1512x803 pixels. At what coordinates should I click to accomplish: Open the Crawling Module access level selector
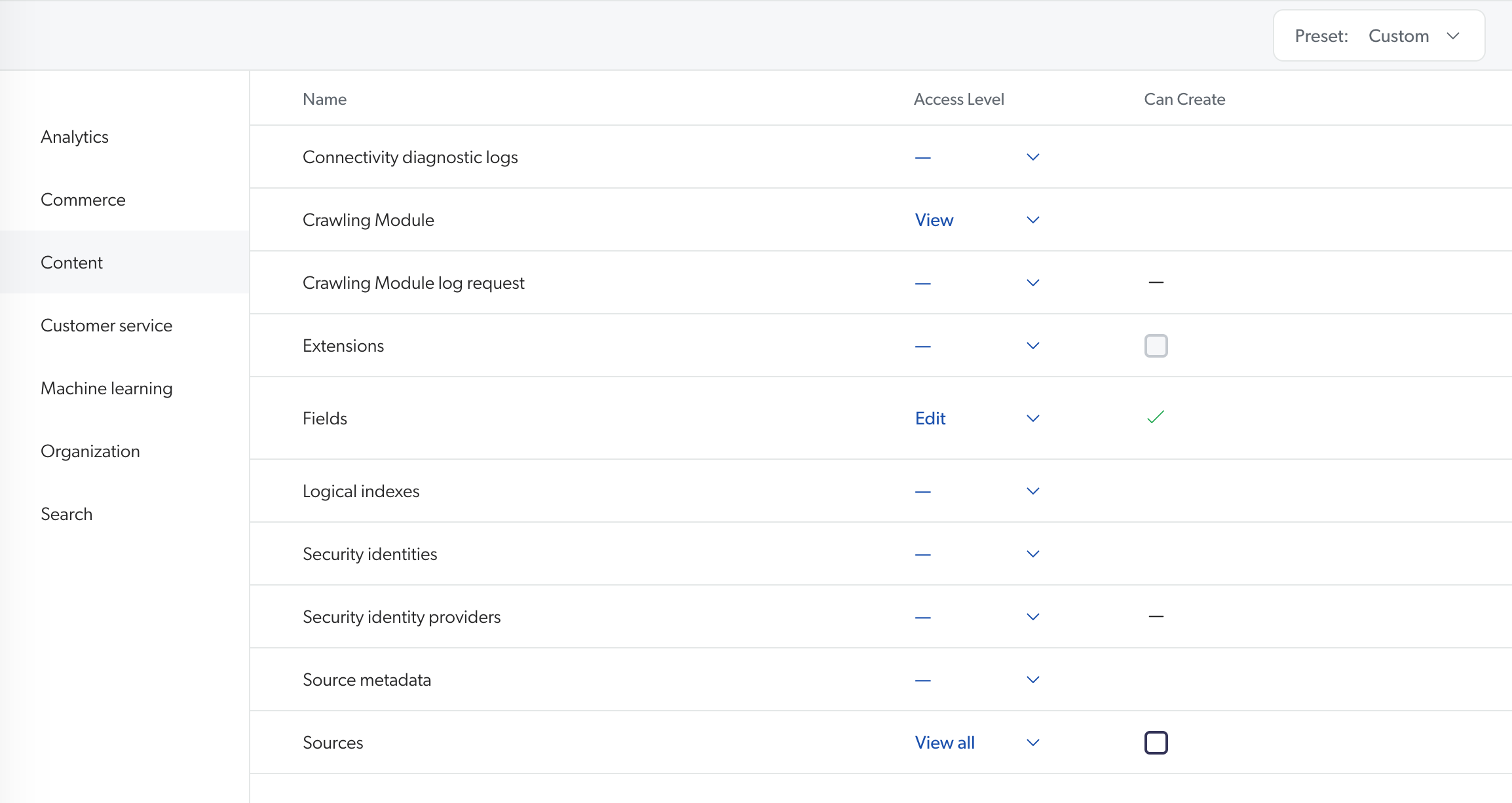coord(1032,219)
